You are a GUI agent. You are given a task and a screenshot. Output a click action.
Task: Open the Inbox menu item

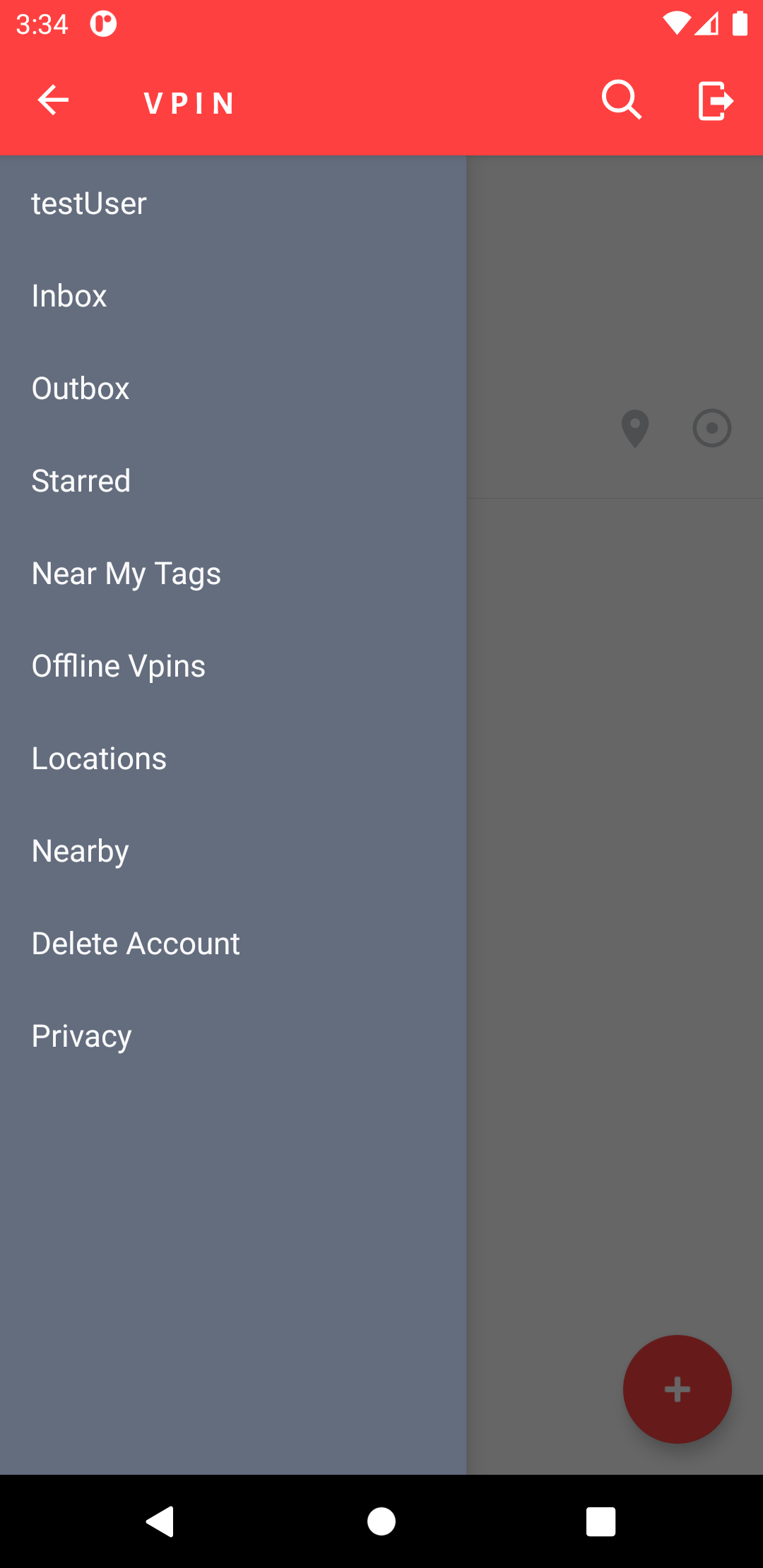[69, 297]
